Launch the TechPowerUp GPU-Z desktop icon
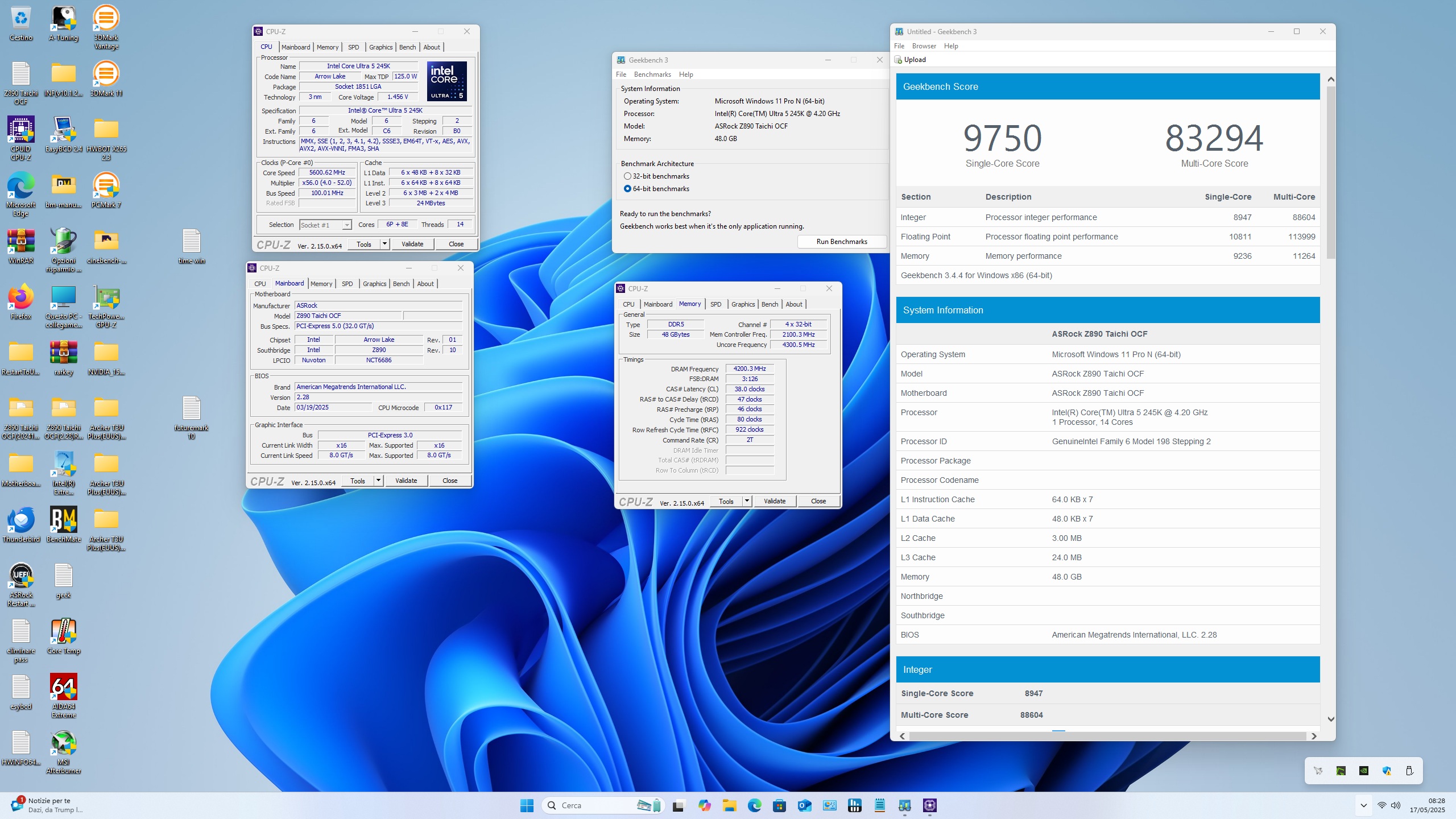 point(106,306)
